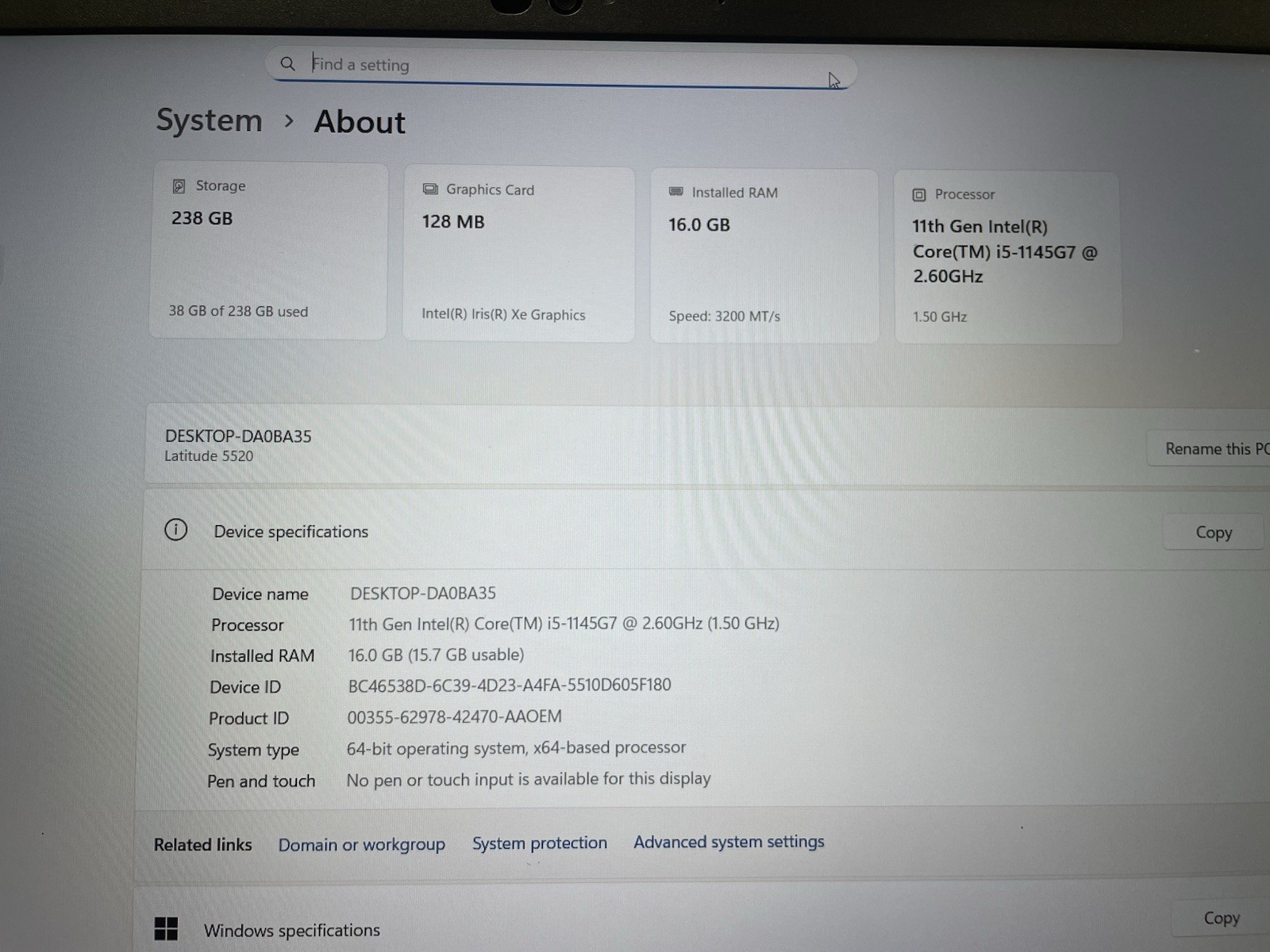1270x952 pixels.
Task: Click the Processor value in specifications list
Action: click(564, 624)
